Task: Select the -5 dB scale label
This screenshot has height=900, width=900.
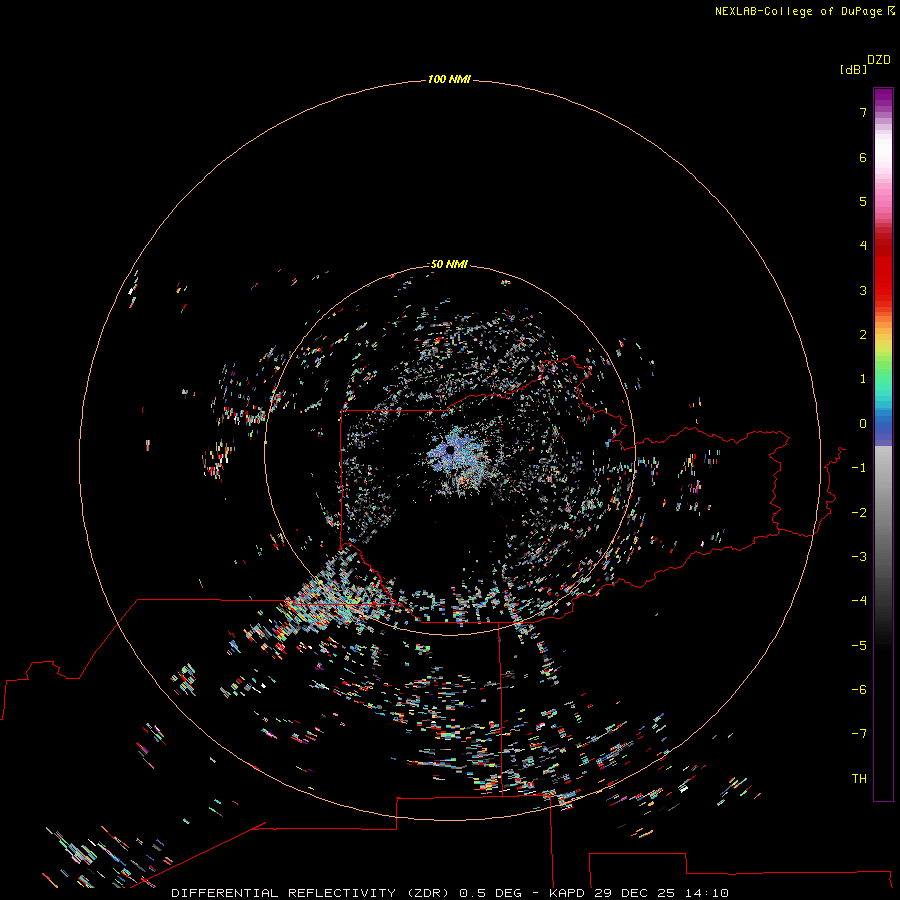Action: click(859, 646)
